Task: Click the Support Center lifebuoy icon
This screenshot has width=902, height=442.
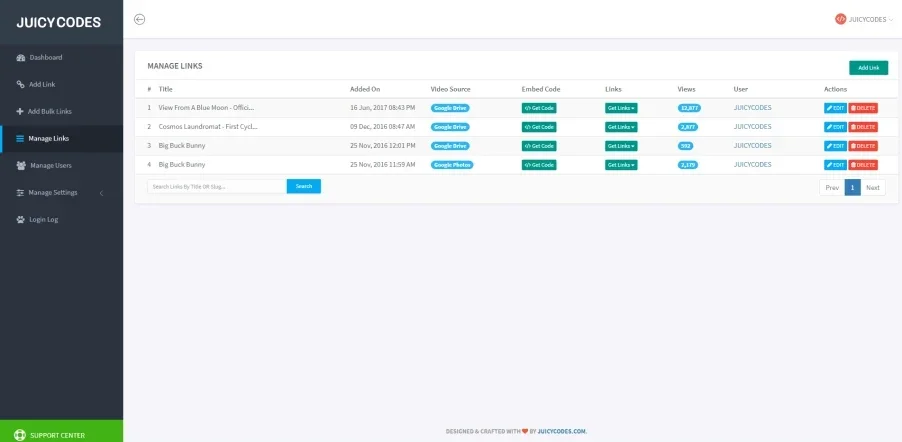Action: pos(20,436)
